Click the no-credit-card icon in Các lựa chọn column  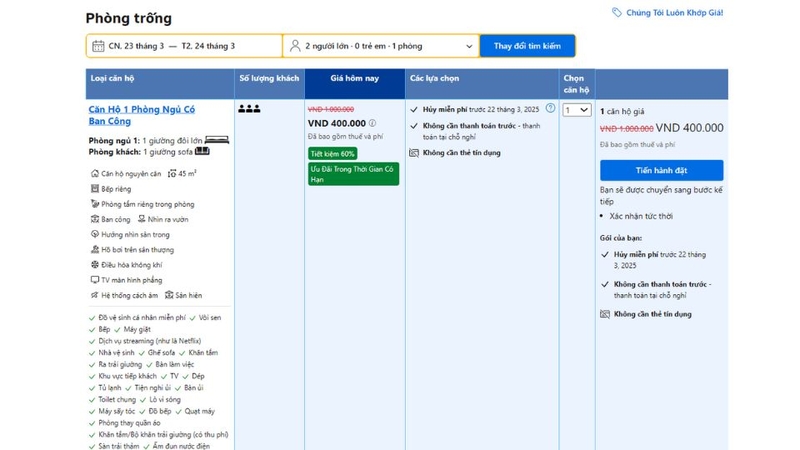(x=414, y=153)
